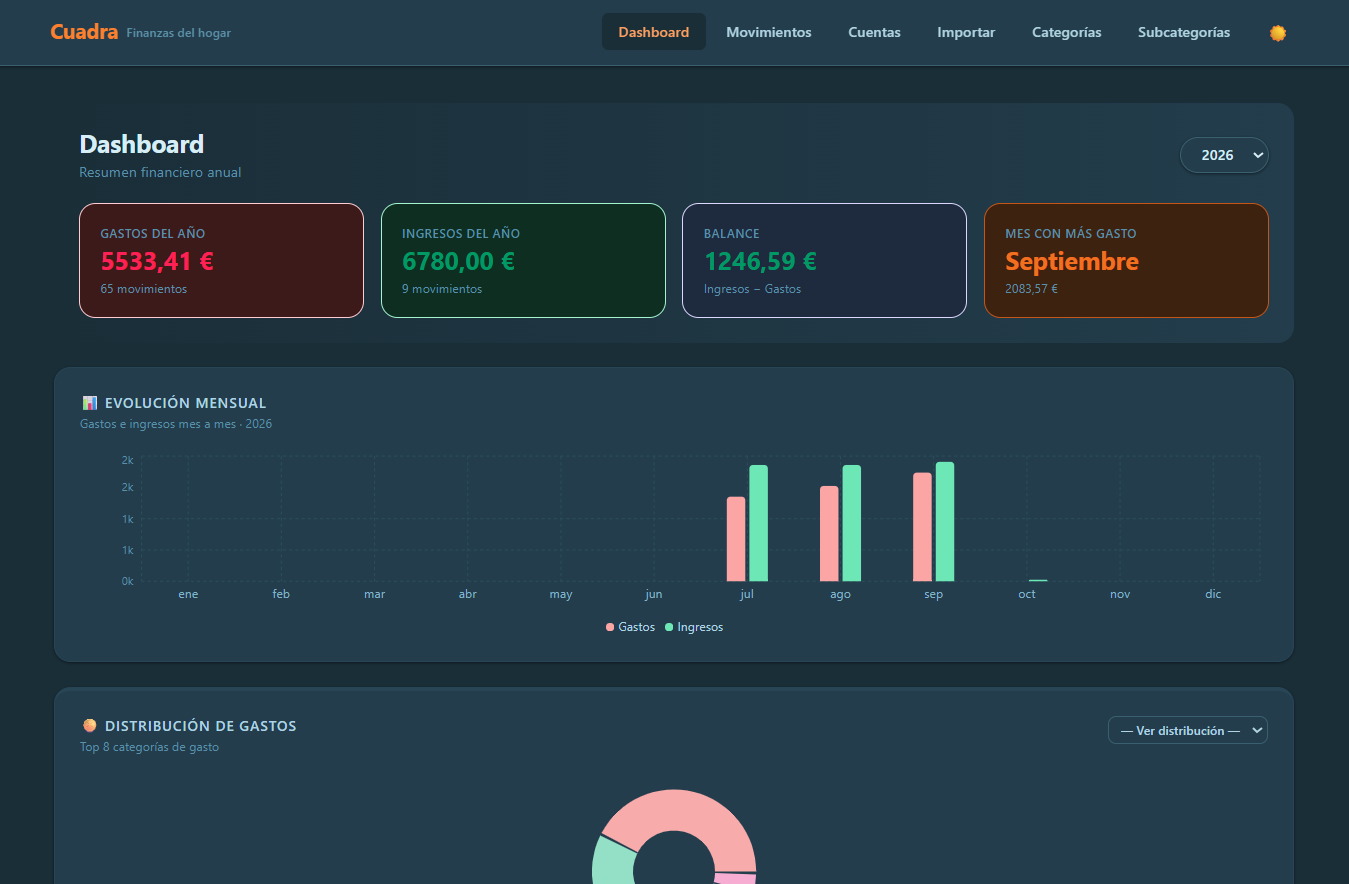This screenshot has width=1349, height=884.
Task: Click the ene label on the chart axis
Action: coord(188,594)
